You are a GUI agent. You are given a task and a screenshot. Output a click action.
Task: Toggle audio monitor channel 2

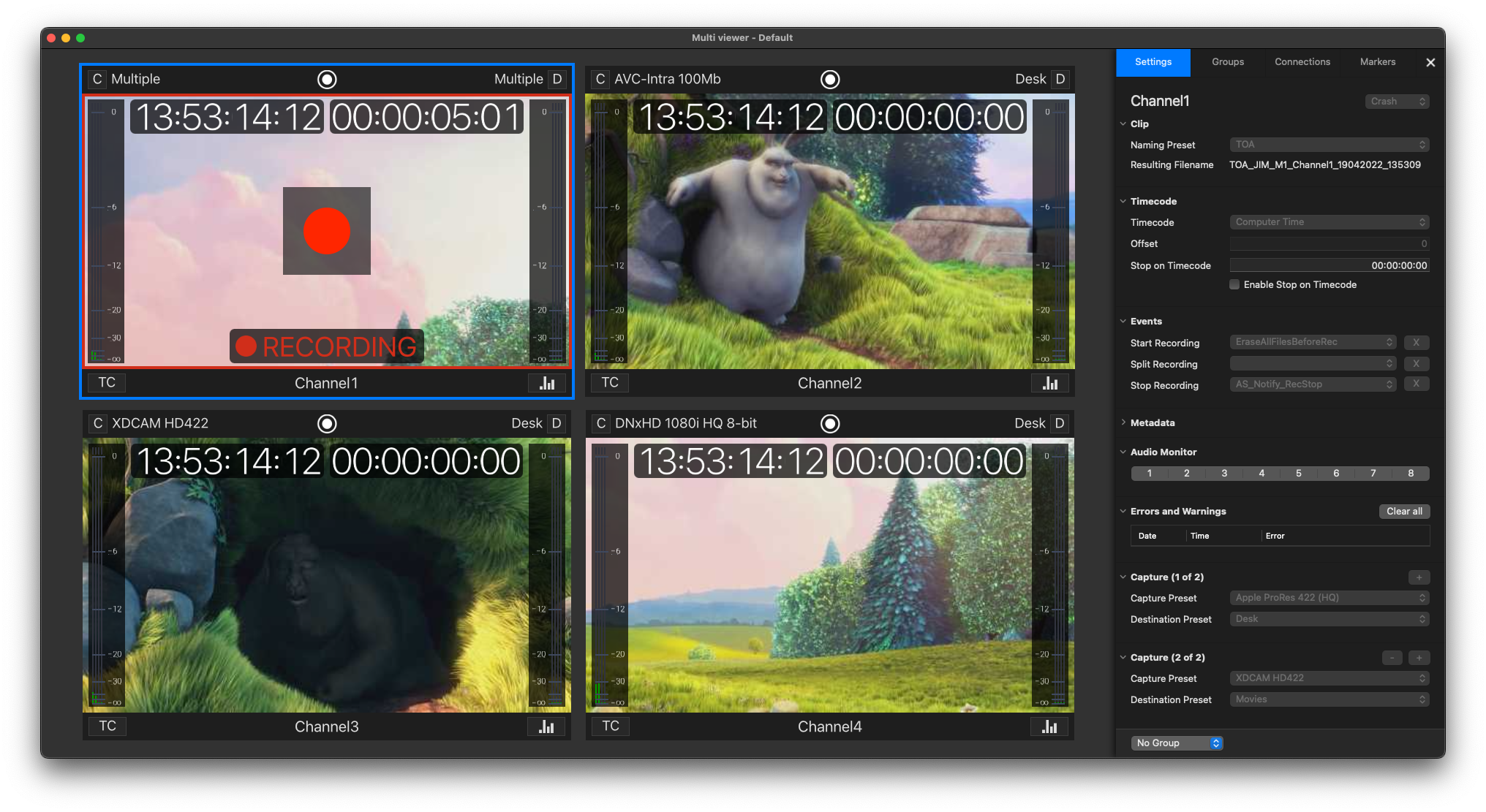(x=1187, y=473)
